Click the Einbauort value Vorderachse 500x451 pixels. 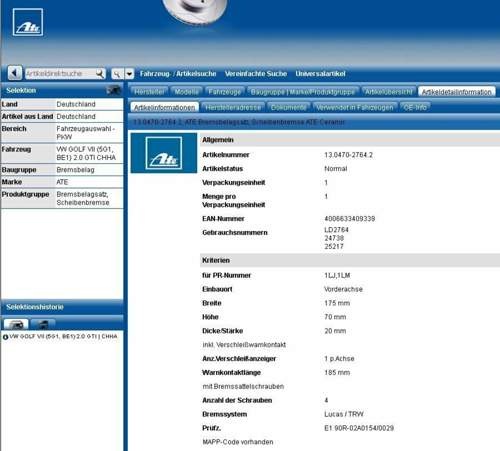(x=343, y=289)
